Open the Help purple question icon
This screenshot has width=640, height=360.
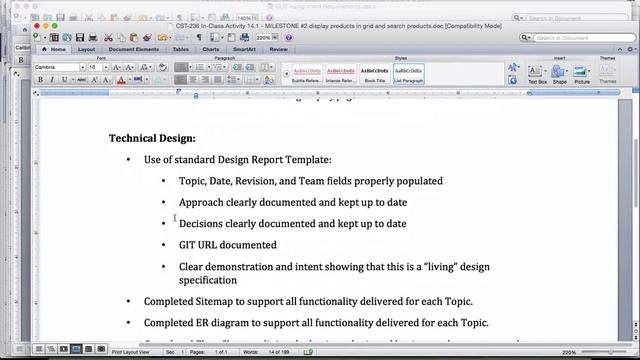tap(289, 38)
